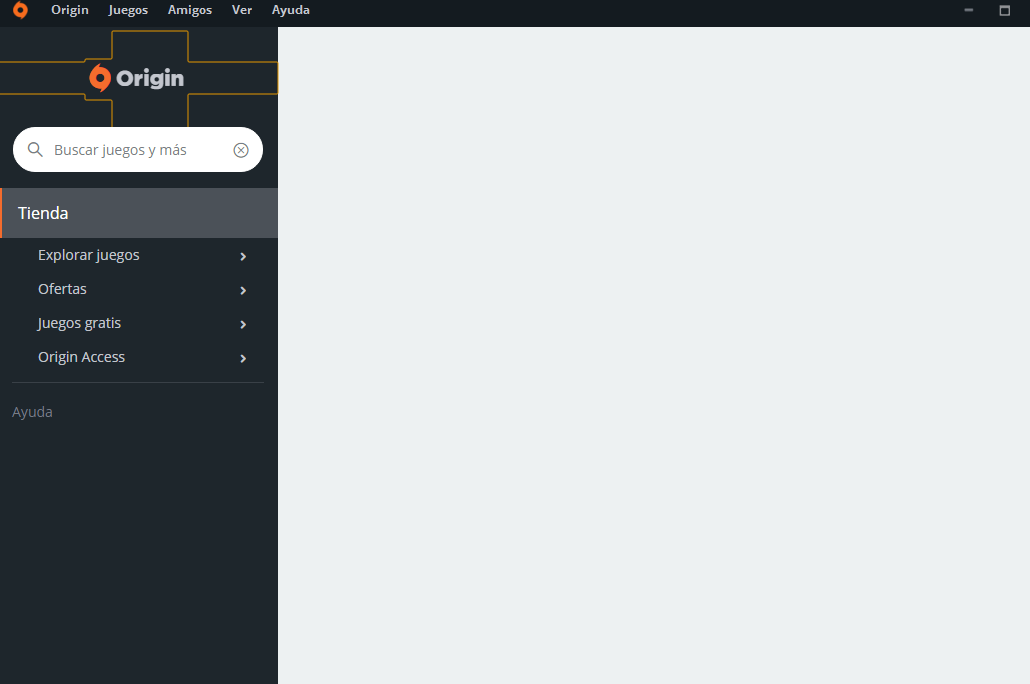Click the magnifying glass search icon
This screenshot has width=1030, height=684.
[x=35, y=150]
